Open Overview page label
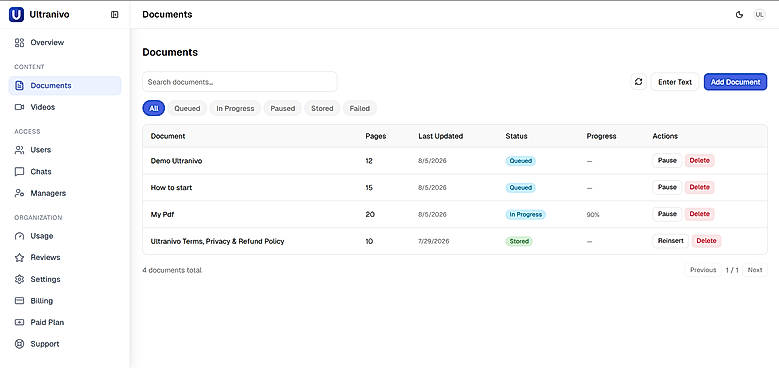Viewport: 779px width, 368px height. [47, 42]
